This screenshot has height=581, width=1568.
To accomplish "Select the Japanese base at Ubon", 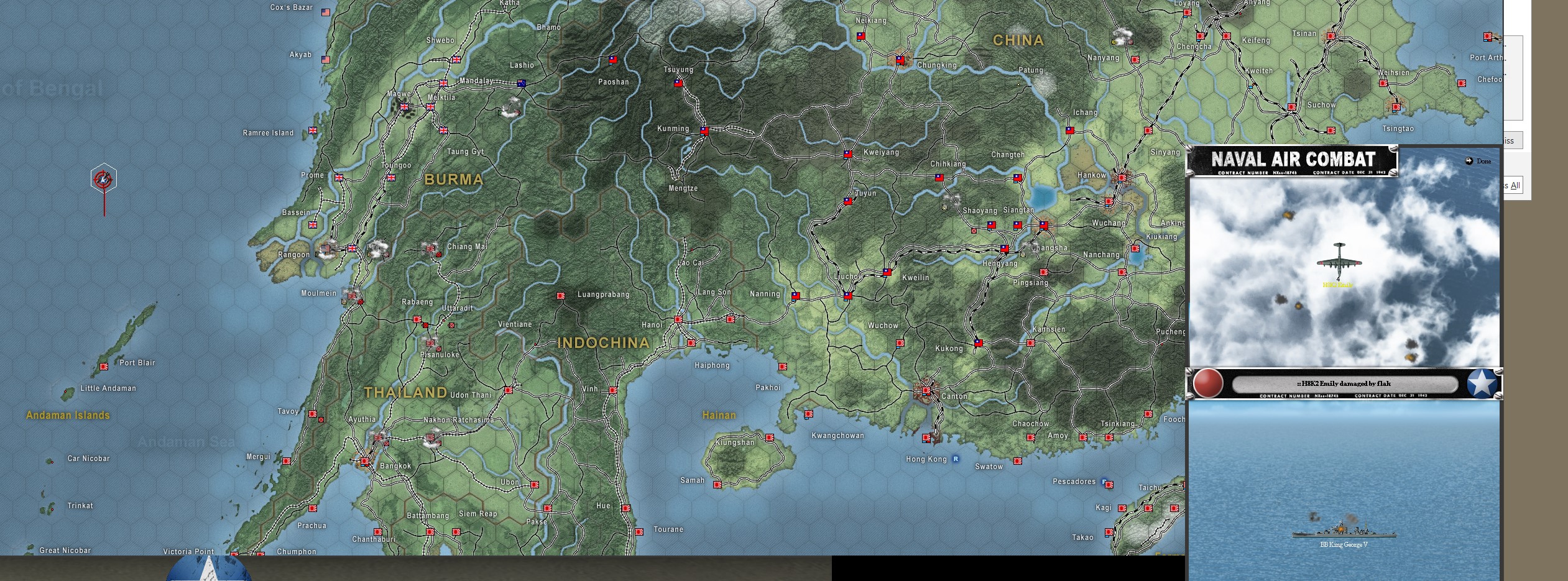I will tap(534, 485).
